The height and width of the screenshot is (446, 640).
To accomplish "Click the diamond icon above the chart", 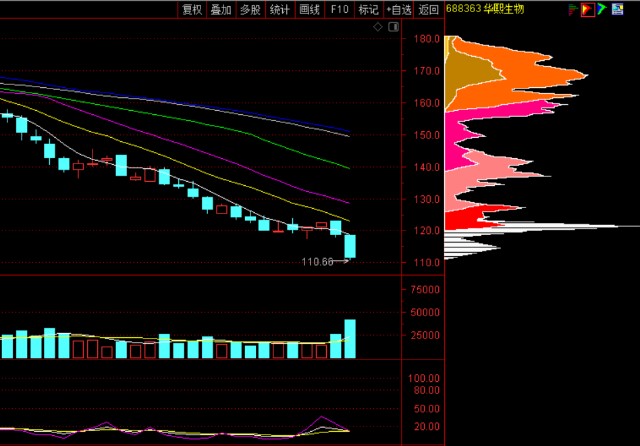I will point(378,27).
